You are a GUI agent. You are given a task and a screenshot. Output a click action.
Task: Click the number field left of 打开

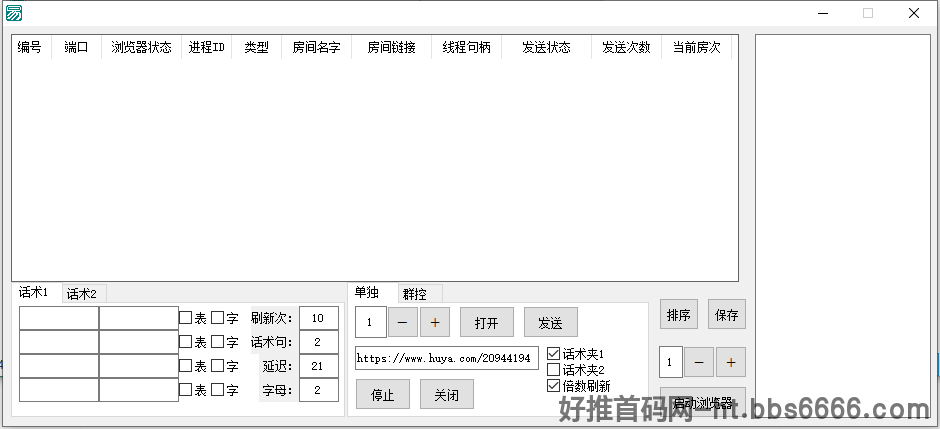pyautogui.click(x=370, y=322)
